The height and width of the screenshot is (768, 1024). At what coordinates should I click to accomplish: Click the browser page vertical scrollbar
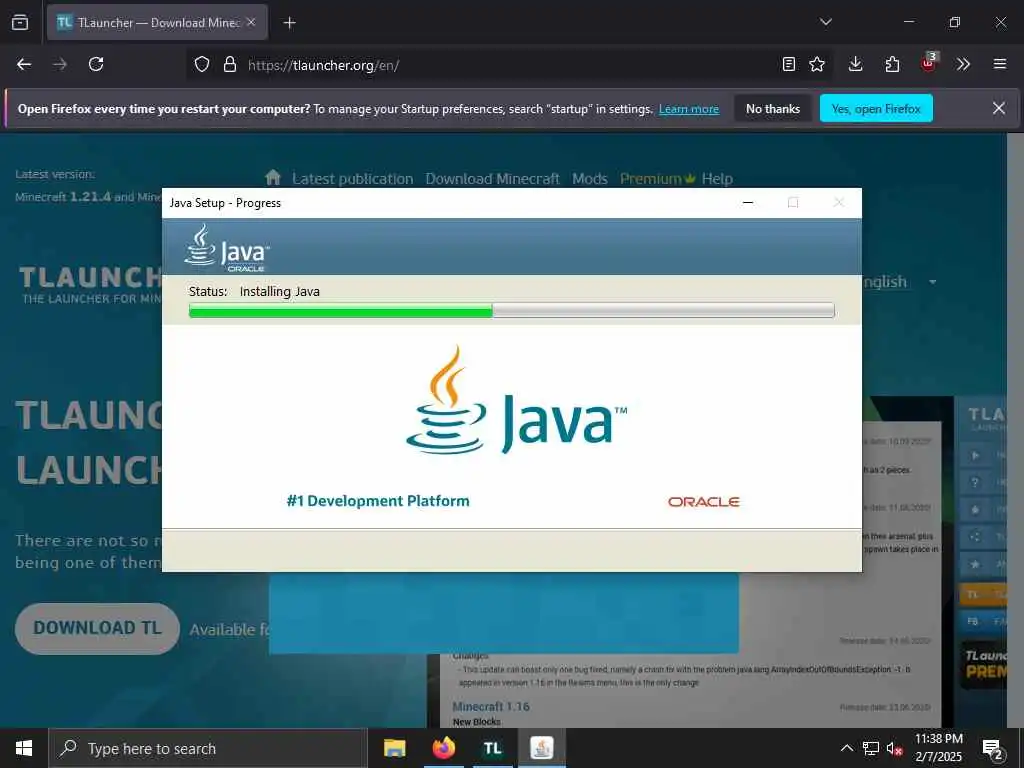(1015, 431)
